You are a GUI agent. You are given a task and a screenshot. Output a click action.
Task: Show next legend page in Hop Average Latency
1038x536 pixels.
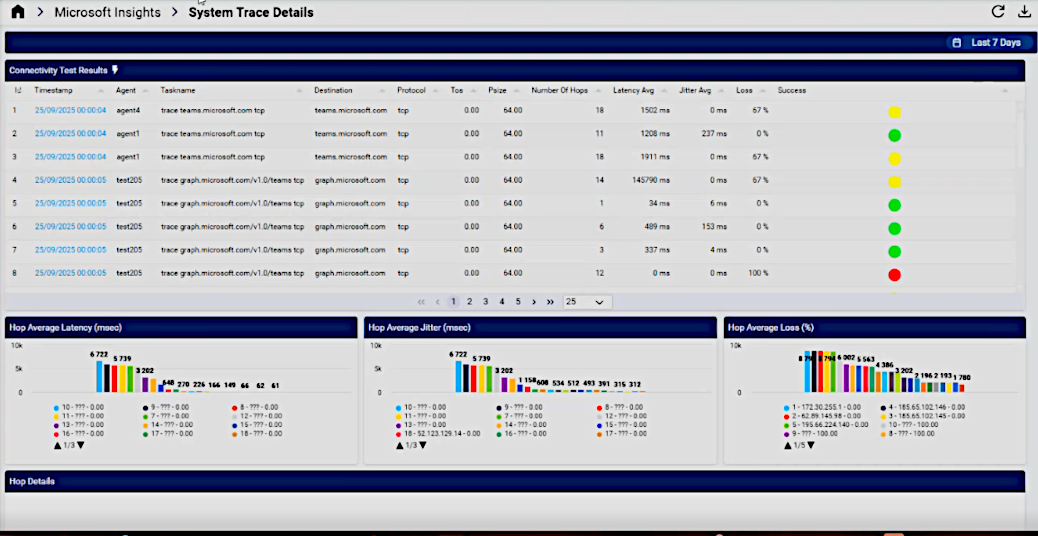click(x=81, y=445)
